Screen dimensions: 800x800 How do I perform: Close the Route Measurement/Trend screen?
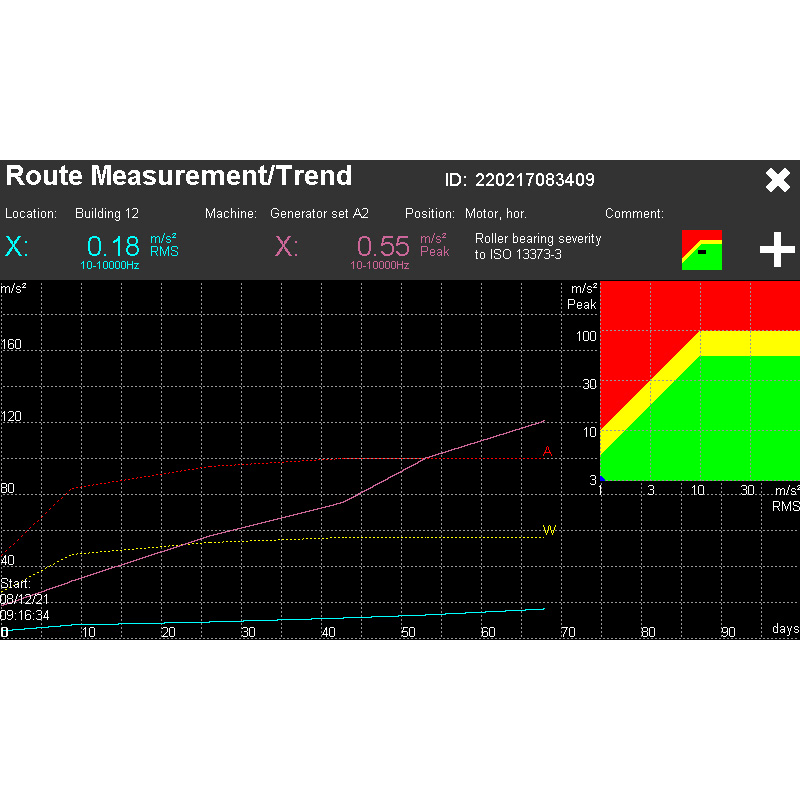(x=777, y=180)
